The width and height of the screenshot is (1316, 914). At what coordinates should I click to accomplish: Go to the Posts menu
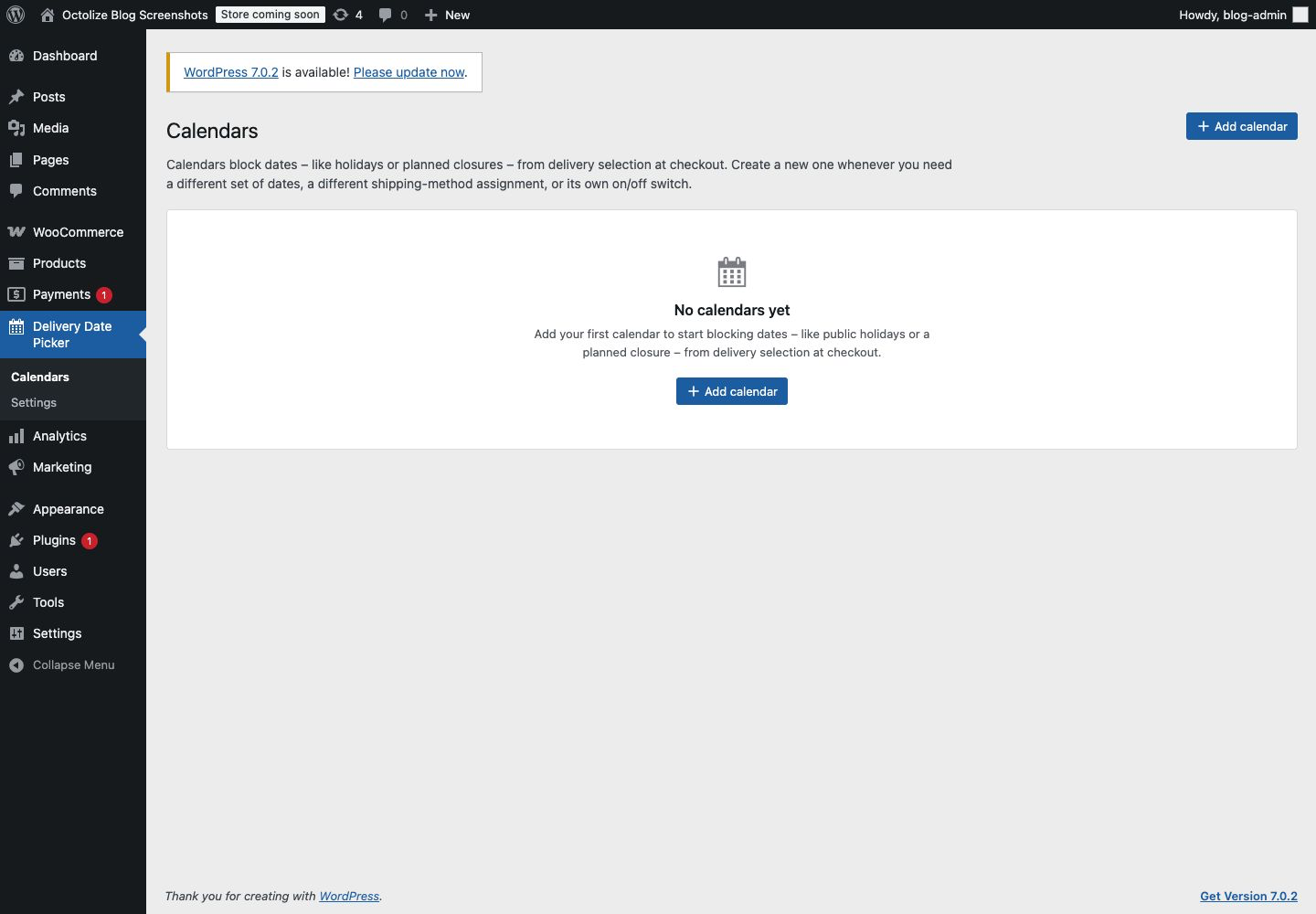pos(49,97)
